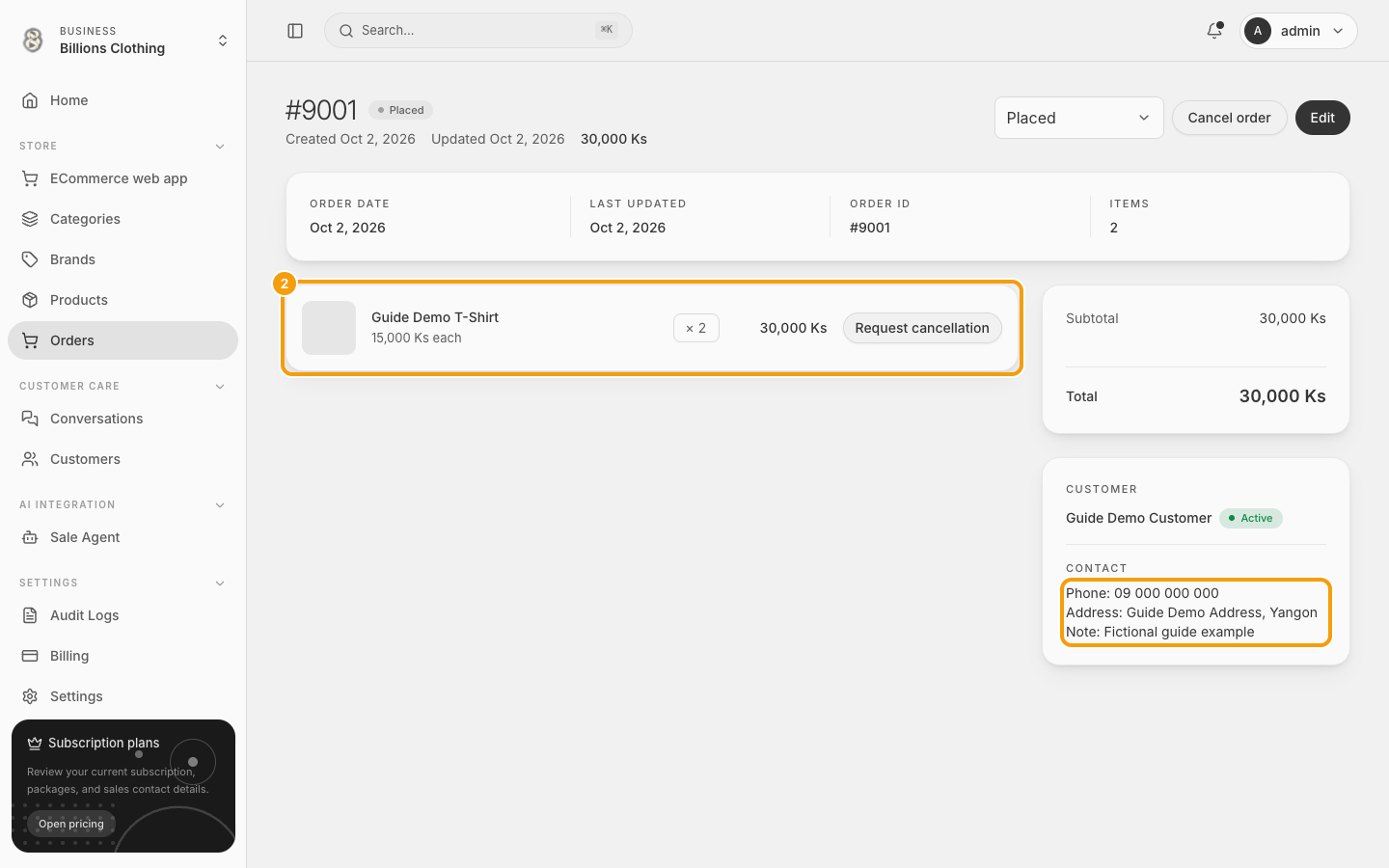The image size is (1389, 868).
Task: Click Request cancellation for Guide Demo T-Shirt
Action: [x=922, y=328]
